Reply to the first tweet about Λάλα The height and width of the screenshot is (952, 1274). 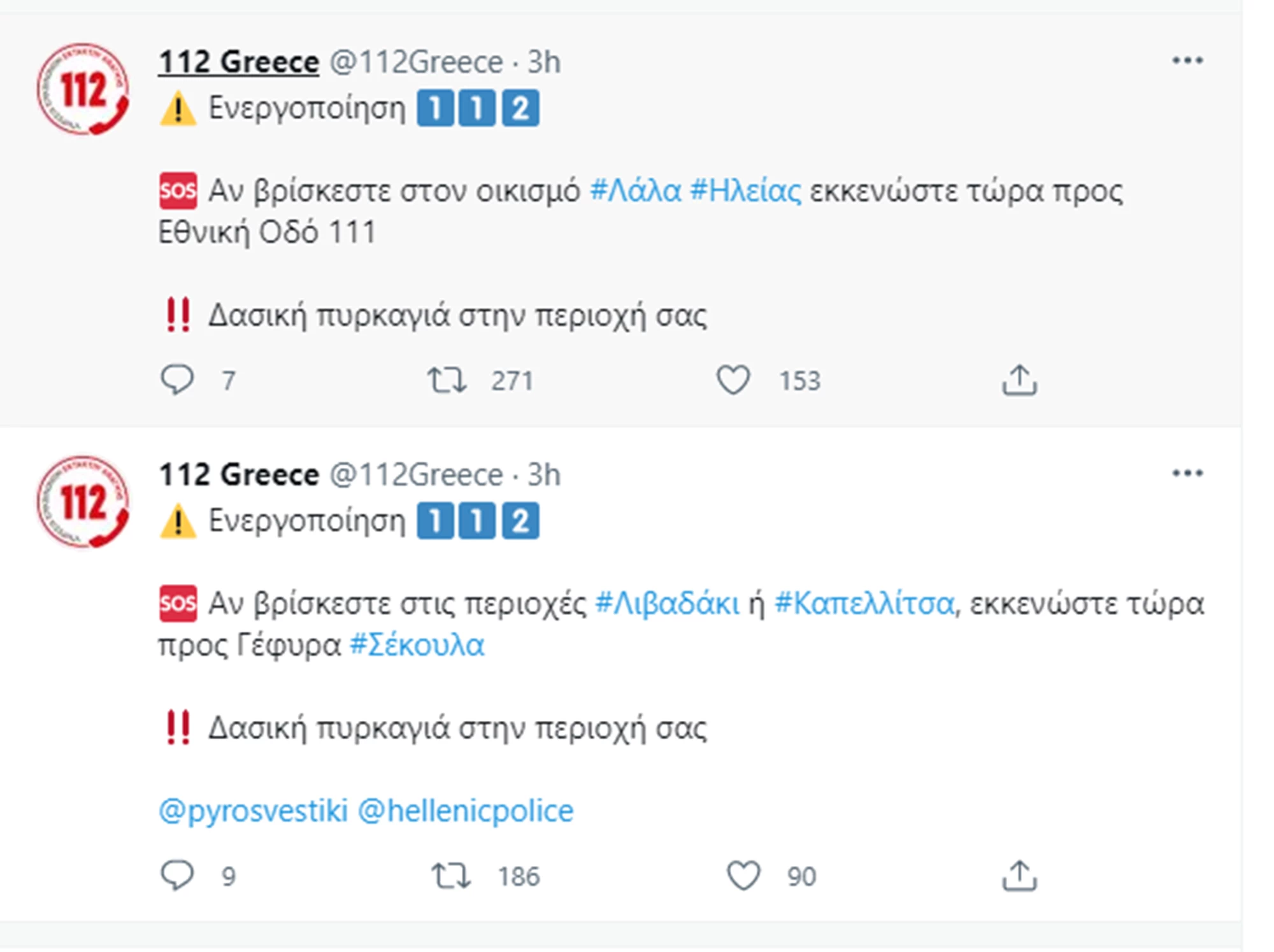click(177, 380)
